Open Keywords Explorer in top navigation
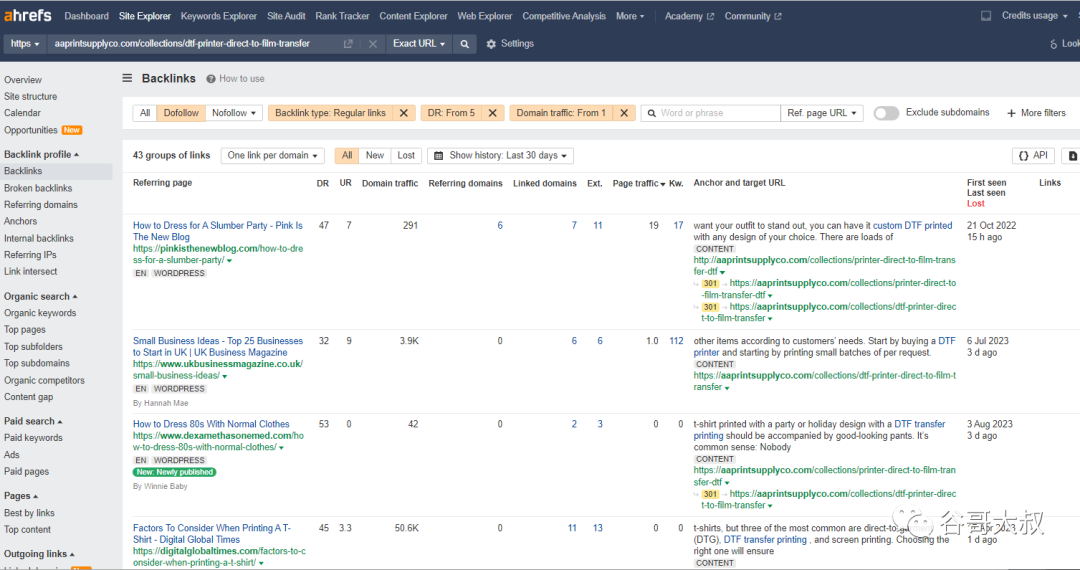The image size is (1080, 570). pos(218,16)
